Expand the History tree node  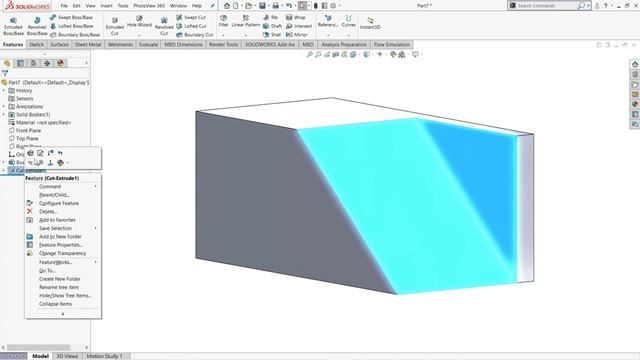coord(4,91)
